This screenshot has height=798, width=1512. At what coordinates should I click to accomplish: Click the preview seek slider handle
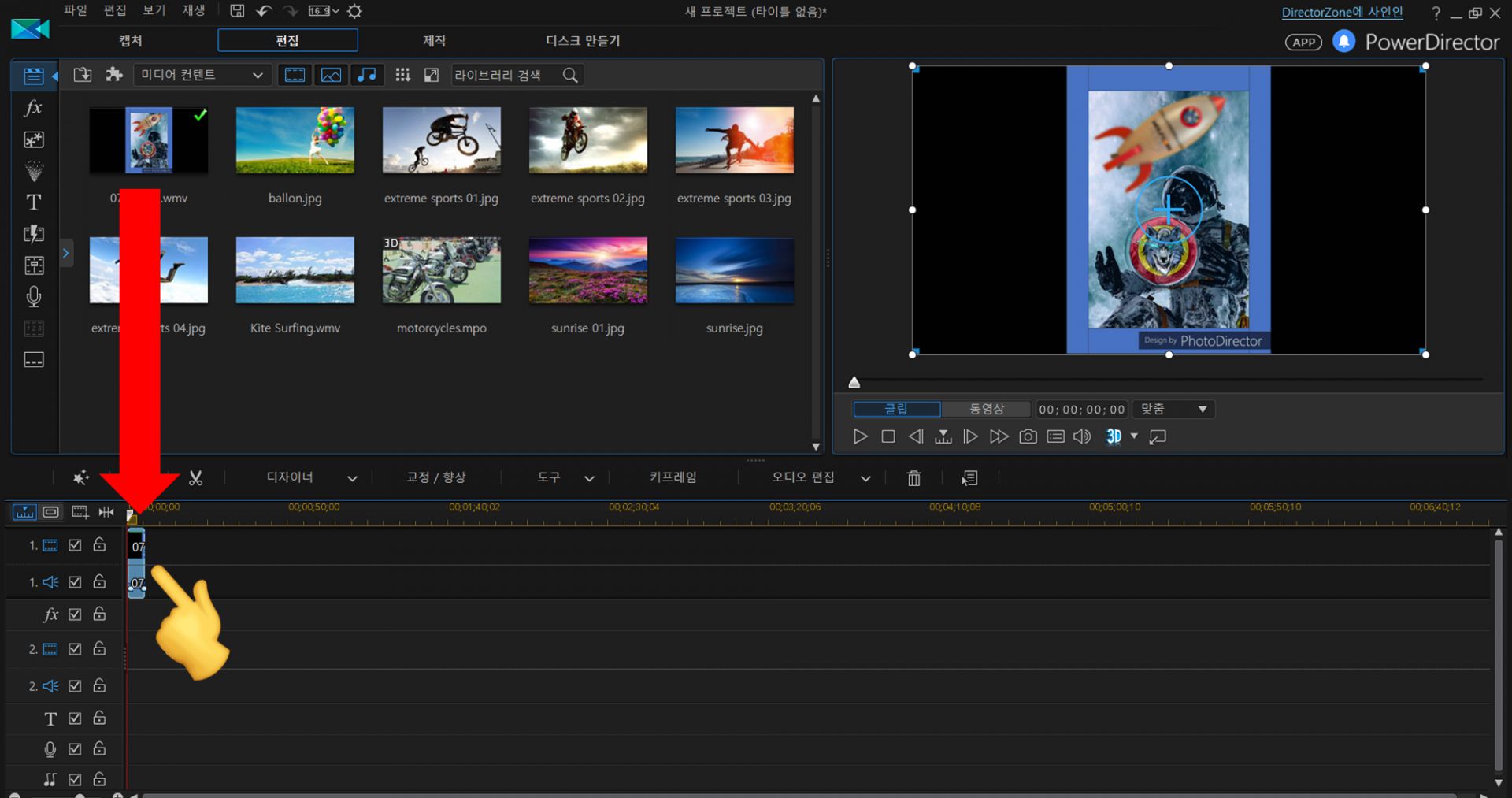click(854, 383)
